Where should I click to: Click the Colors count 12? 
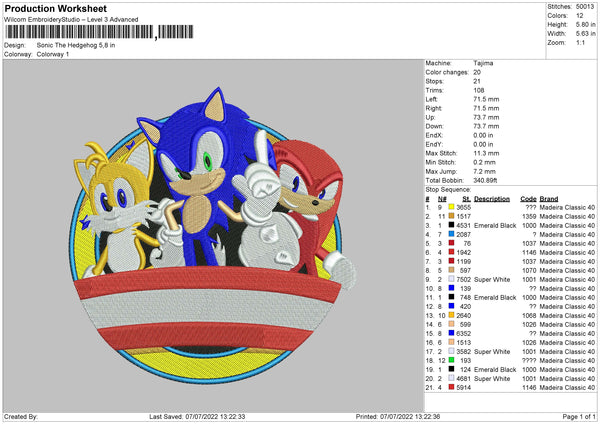pyautogui.click(x=580, y=16)
